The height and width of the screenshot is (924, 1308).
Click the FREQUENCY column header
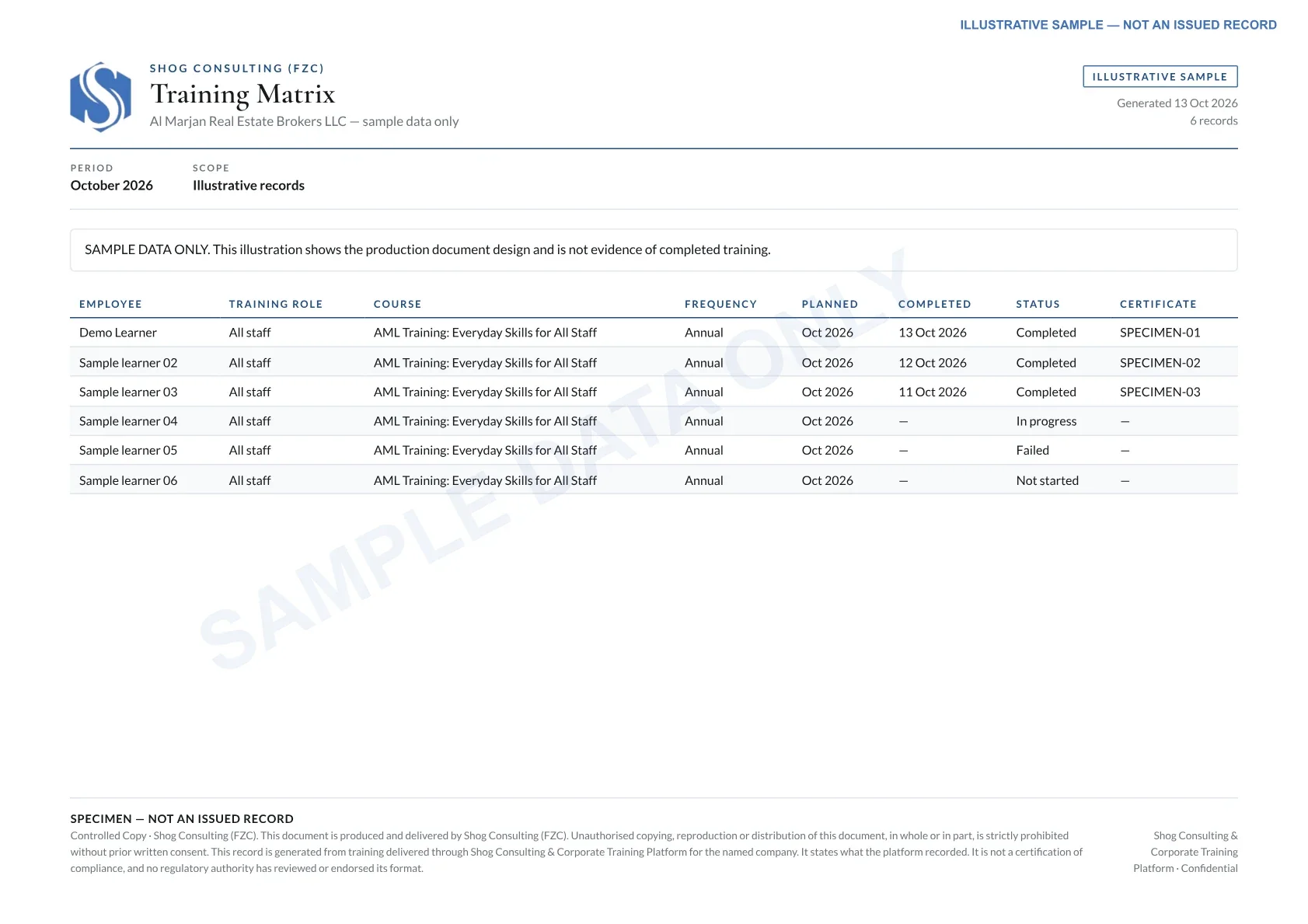pos(720,304)
